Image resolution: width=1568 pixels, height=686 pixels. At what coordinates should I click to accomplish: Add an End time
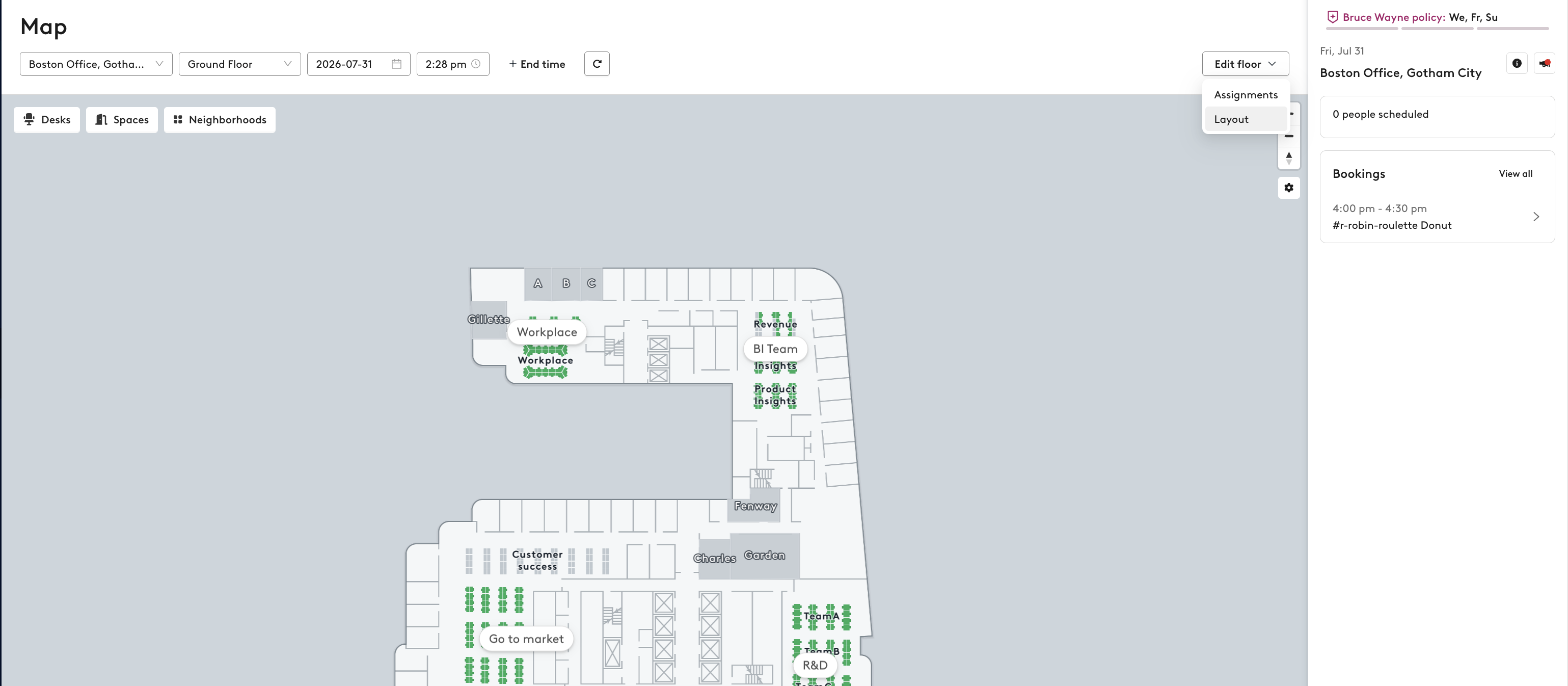coord(537,64)
